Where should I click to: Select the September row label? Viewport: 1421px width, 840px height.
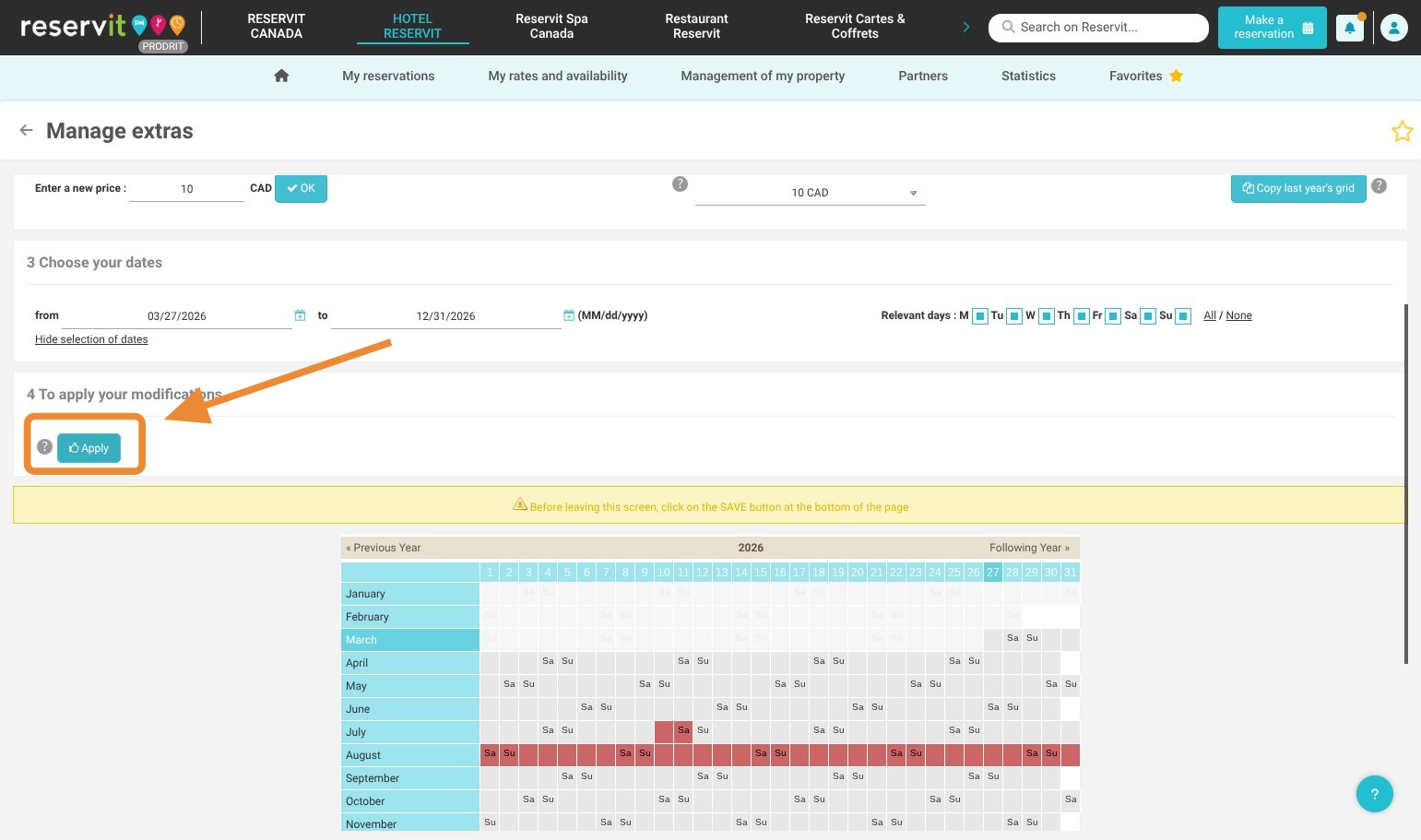pyautogui.click(x=410, y=778)
